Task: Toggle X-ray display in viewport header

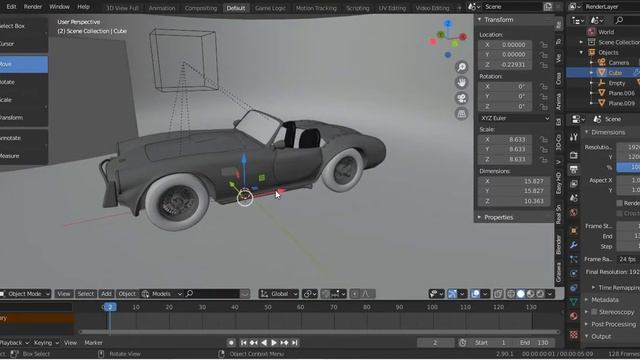Action: (498, 294)
